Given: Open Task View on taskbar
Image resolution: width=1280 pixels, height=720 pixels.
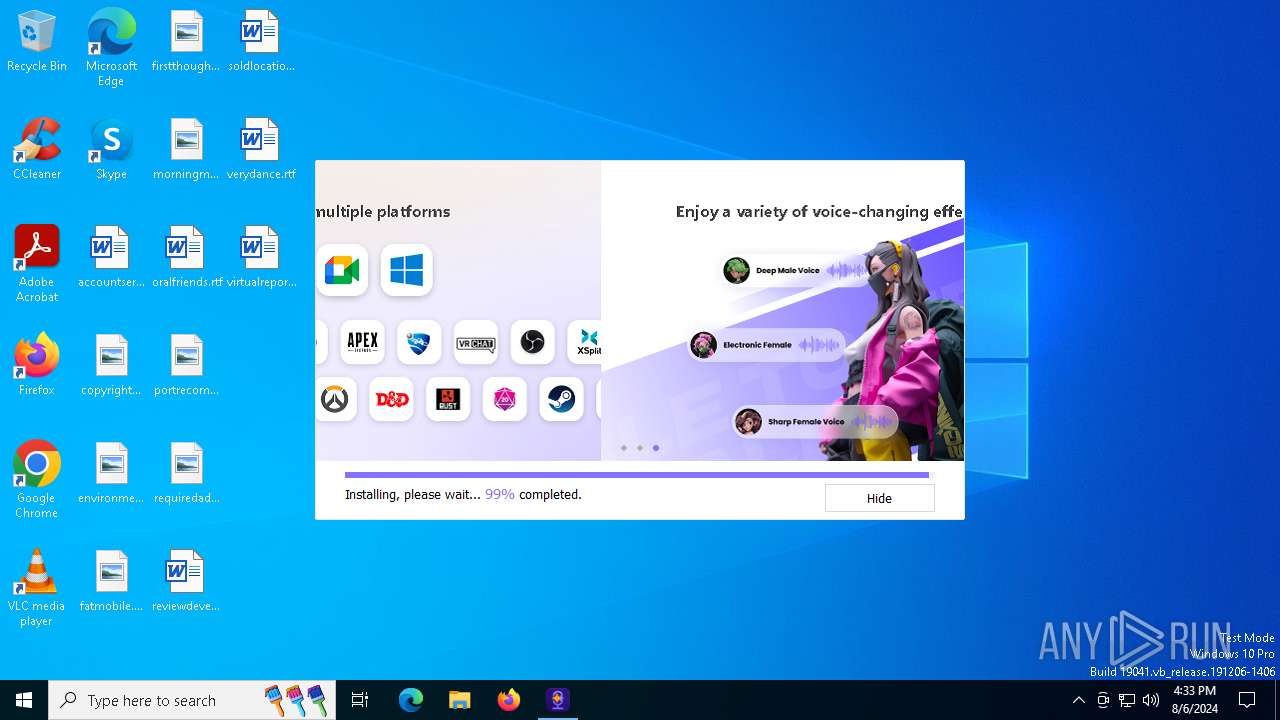Looking at the screenshot, I should click(x=360, y=700).
